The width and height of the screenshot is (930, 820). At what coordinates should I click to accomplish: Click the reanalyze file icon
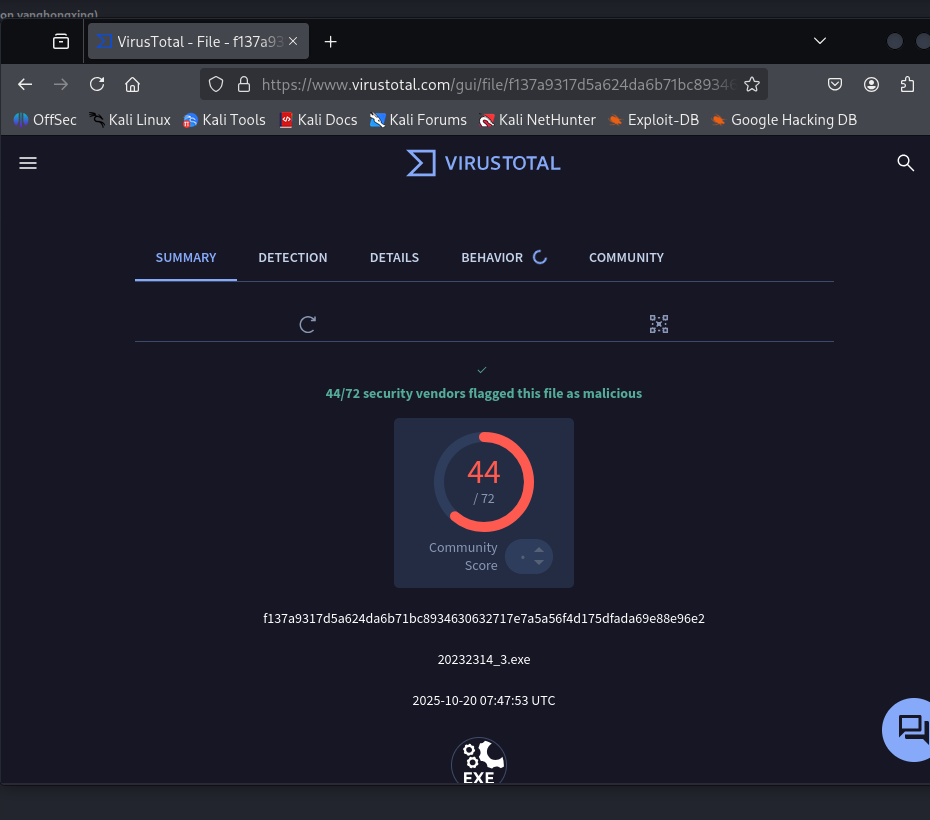point(307,324)
